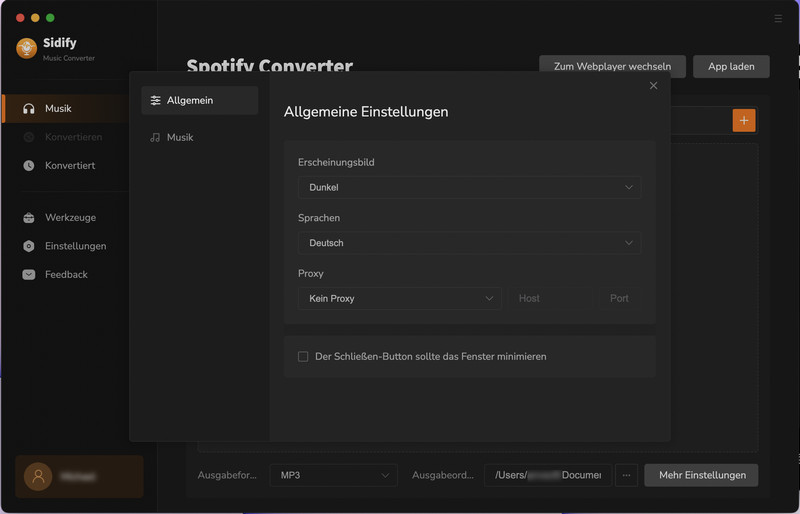Toggle 'Schließen-Button sollte das Fenster minimieren' checkbox
This screenshot has width=800, height=514.
(x=303, y=357)
